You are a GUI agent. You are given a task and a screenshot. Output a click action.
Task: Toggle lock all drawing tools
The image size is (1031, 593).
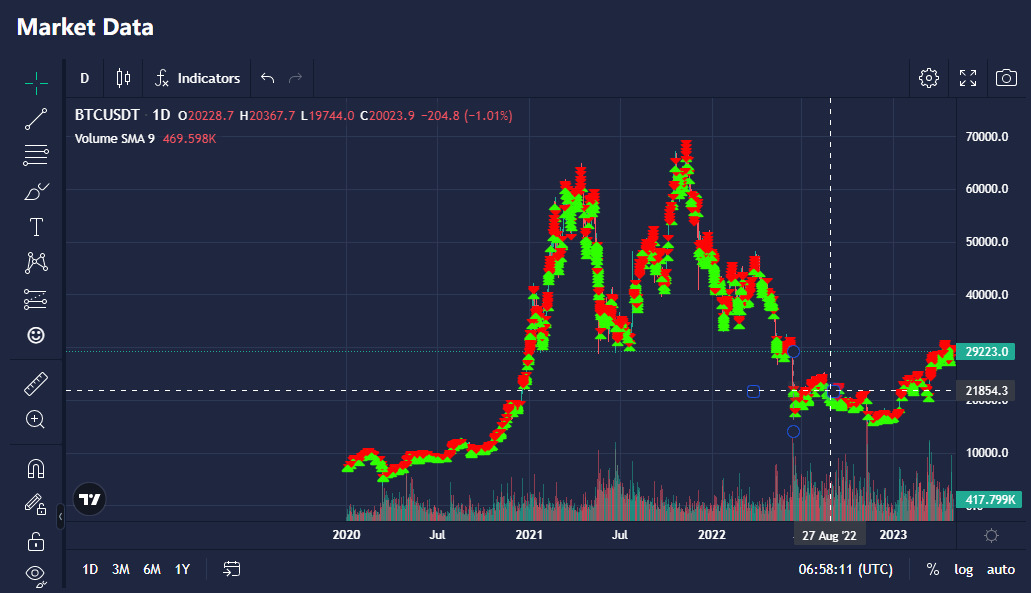(36, 541)
